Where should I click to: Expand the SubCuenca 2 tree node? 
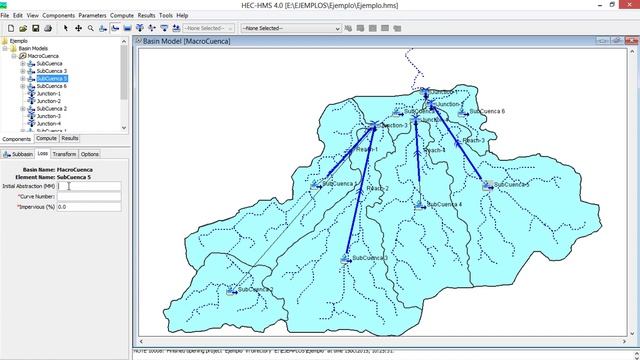[23, 109]
